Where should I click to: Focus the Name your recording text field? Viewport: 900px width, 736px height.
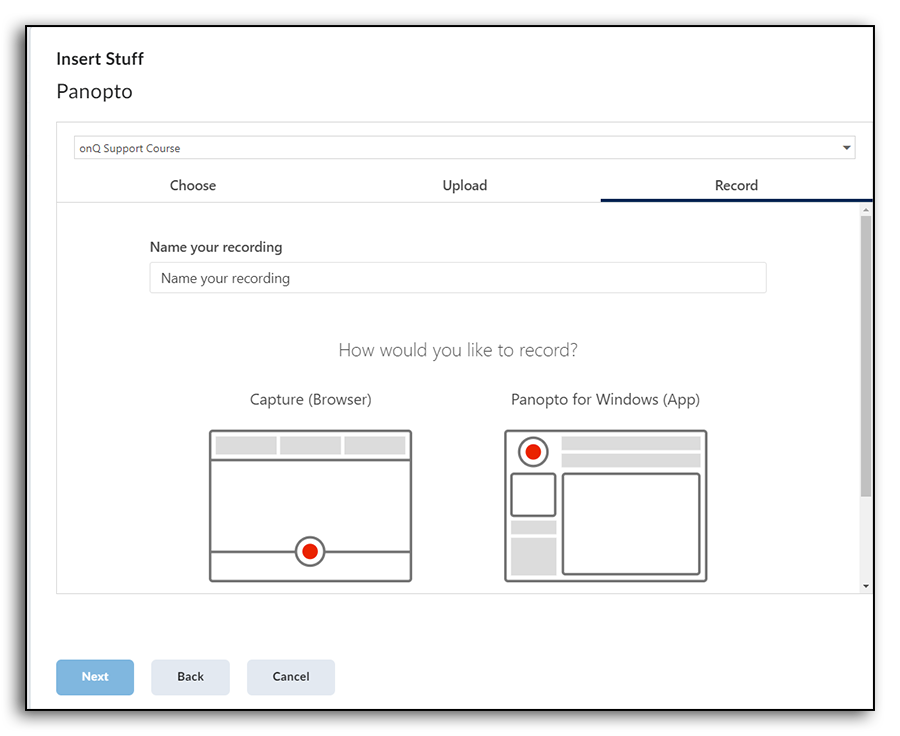point(458,278)
